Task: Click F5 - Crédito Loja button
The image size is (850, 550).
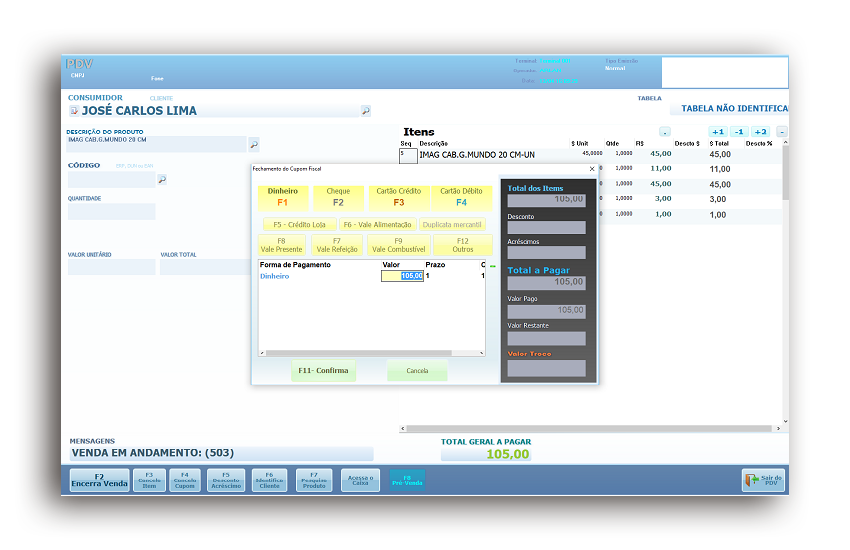Action: click(299, 225)
